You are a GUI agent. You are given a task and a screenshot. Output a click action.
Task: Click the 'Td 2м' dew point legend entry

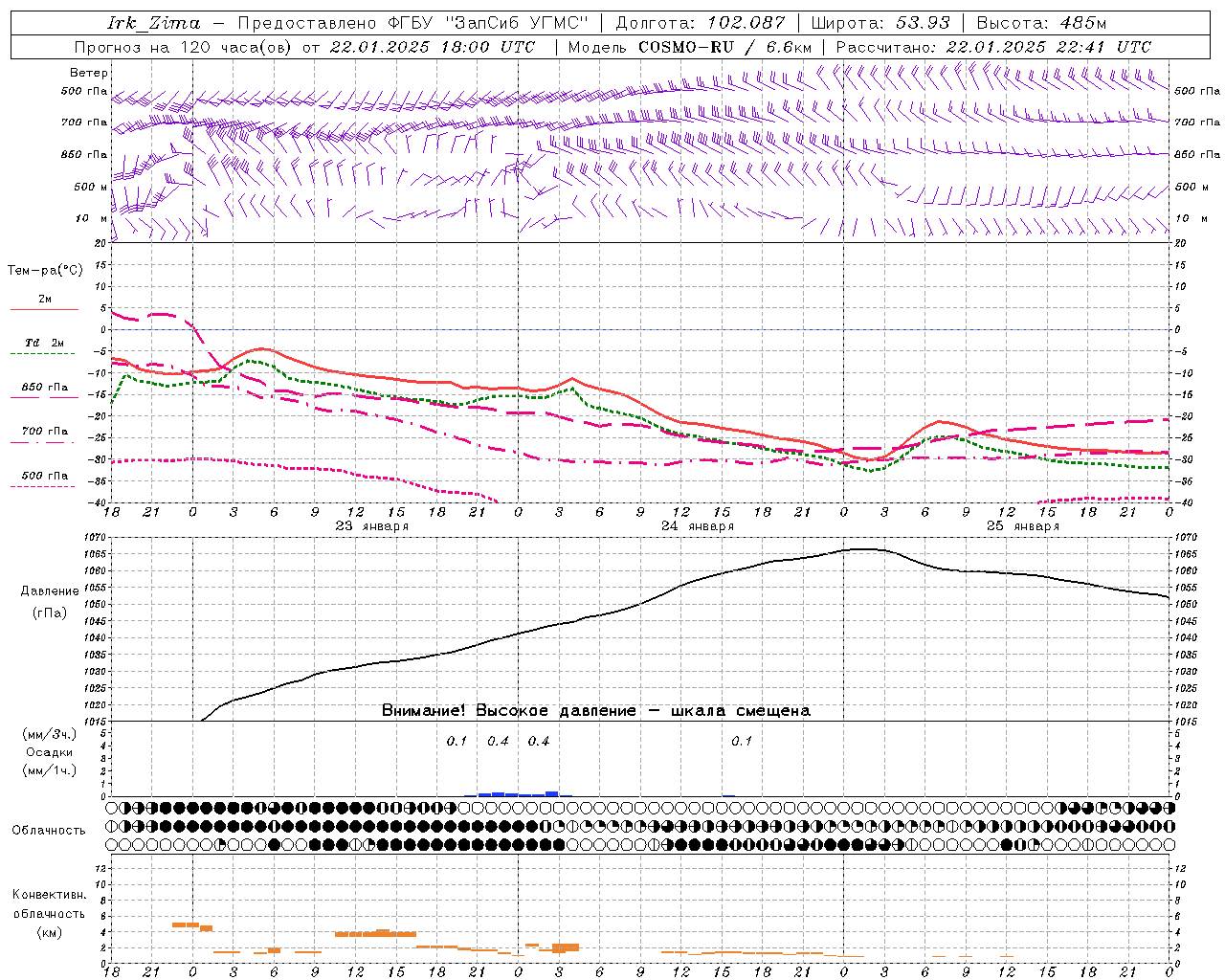pyautogui.click(x=44, y=343)
